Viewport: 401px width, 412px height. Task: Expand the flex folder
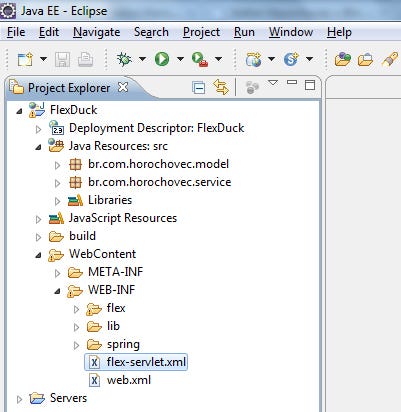point(77,309)
